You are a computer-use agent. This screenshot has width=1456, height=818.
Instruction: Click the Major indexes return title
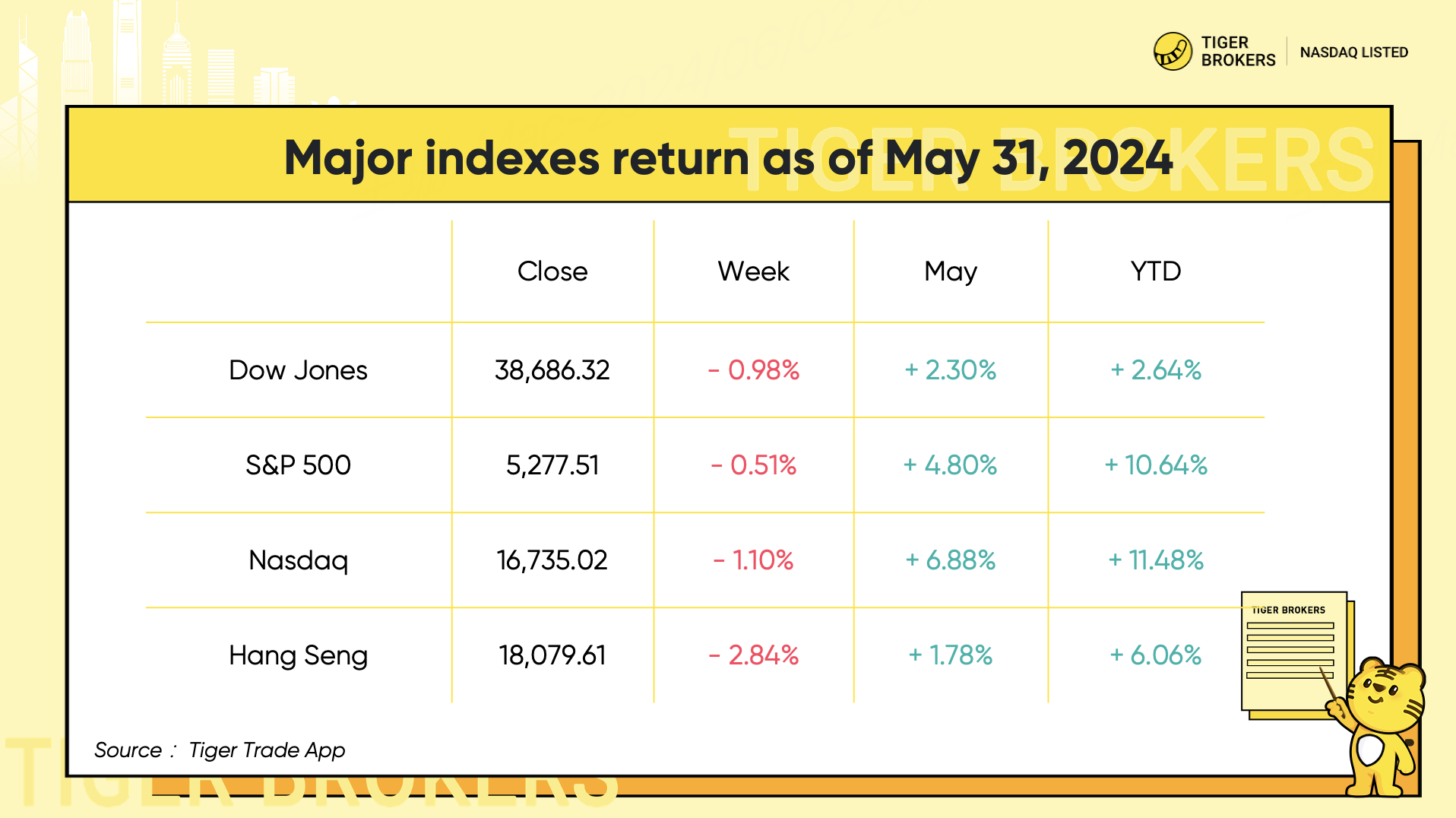pyautogui.click(x=728, y=157)
